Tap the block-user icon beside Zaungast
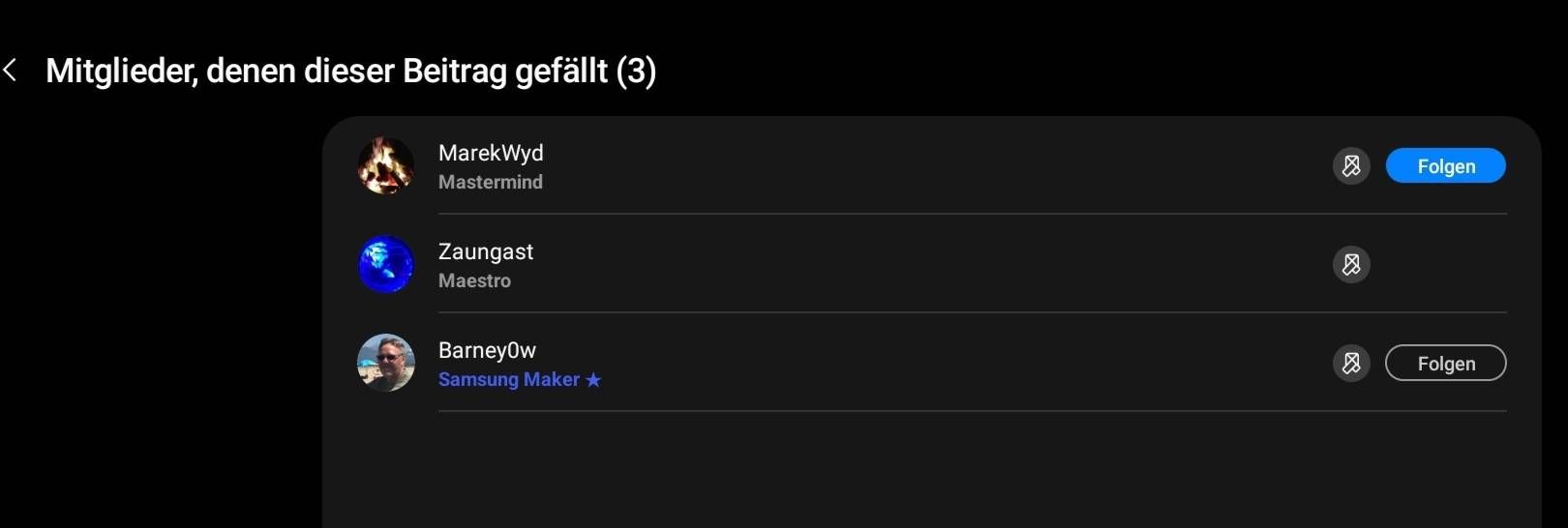The height and width of the screenshot is (528, 1568). 1351,264
